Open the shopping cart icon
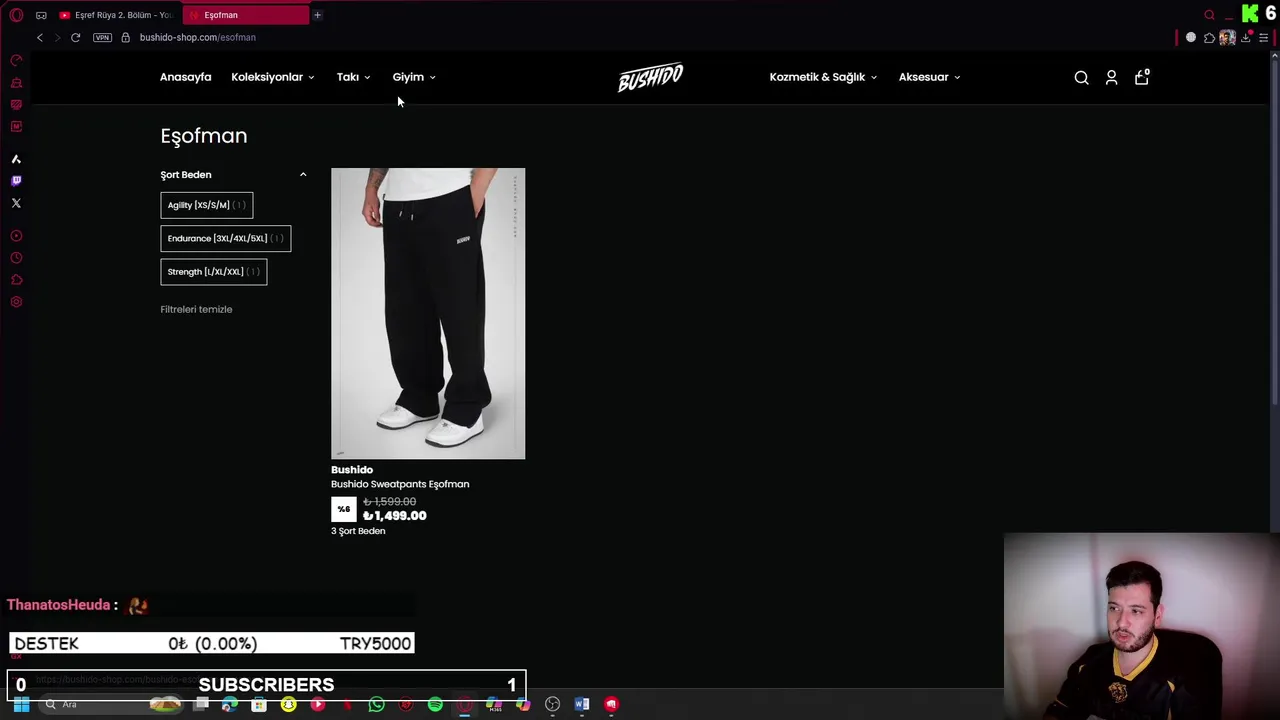The width and height of the screenshot is (1280, 720). [x=1142, y=77]
